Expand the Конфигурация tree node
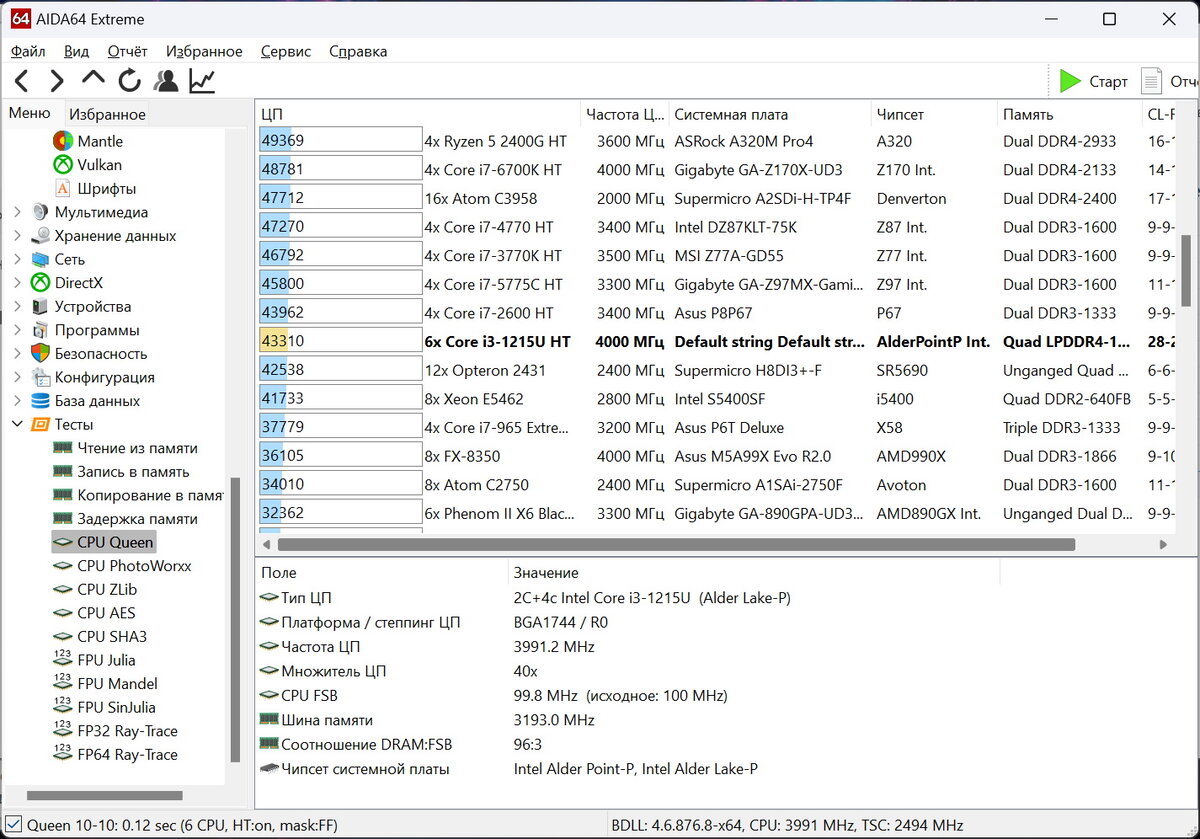1200x839 pixels. coord(17,377)
